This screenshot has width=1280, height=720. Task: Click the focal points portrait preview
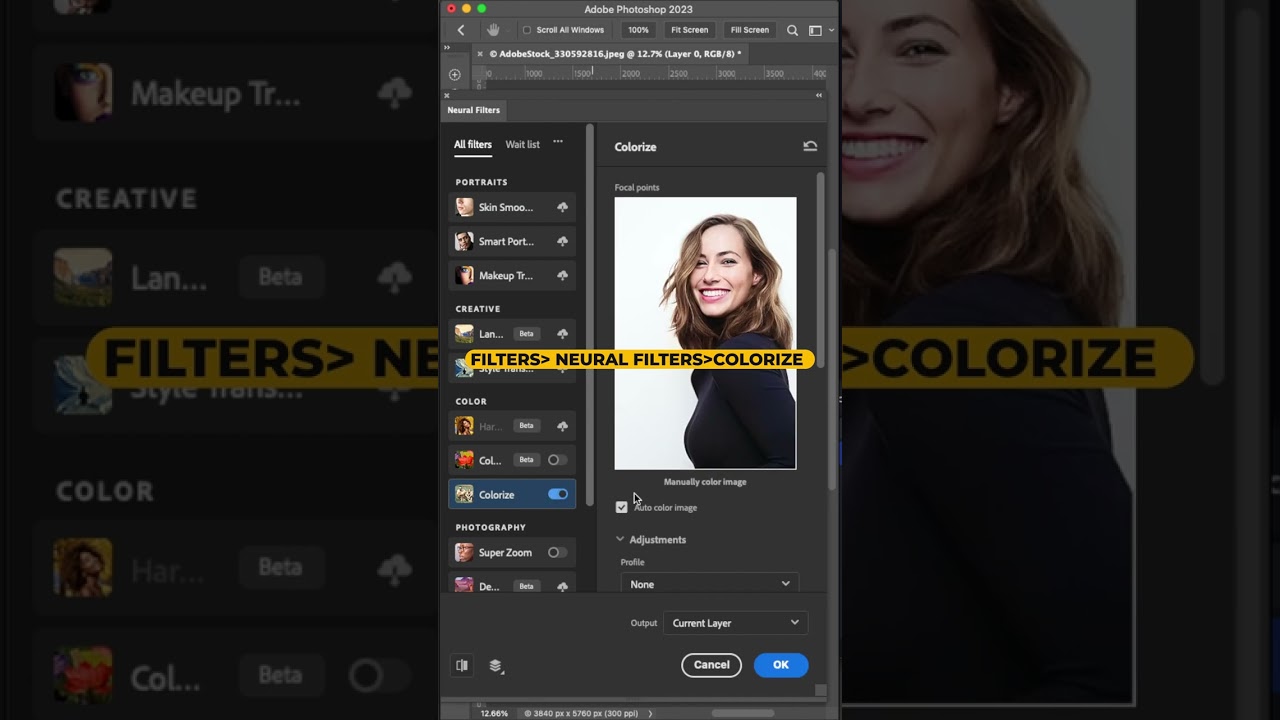705,333
